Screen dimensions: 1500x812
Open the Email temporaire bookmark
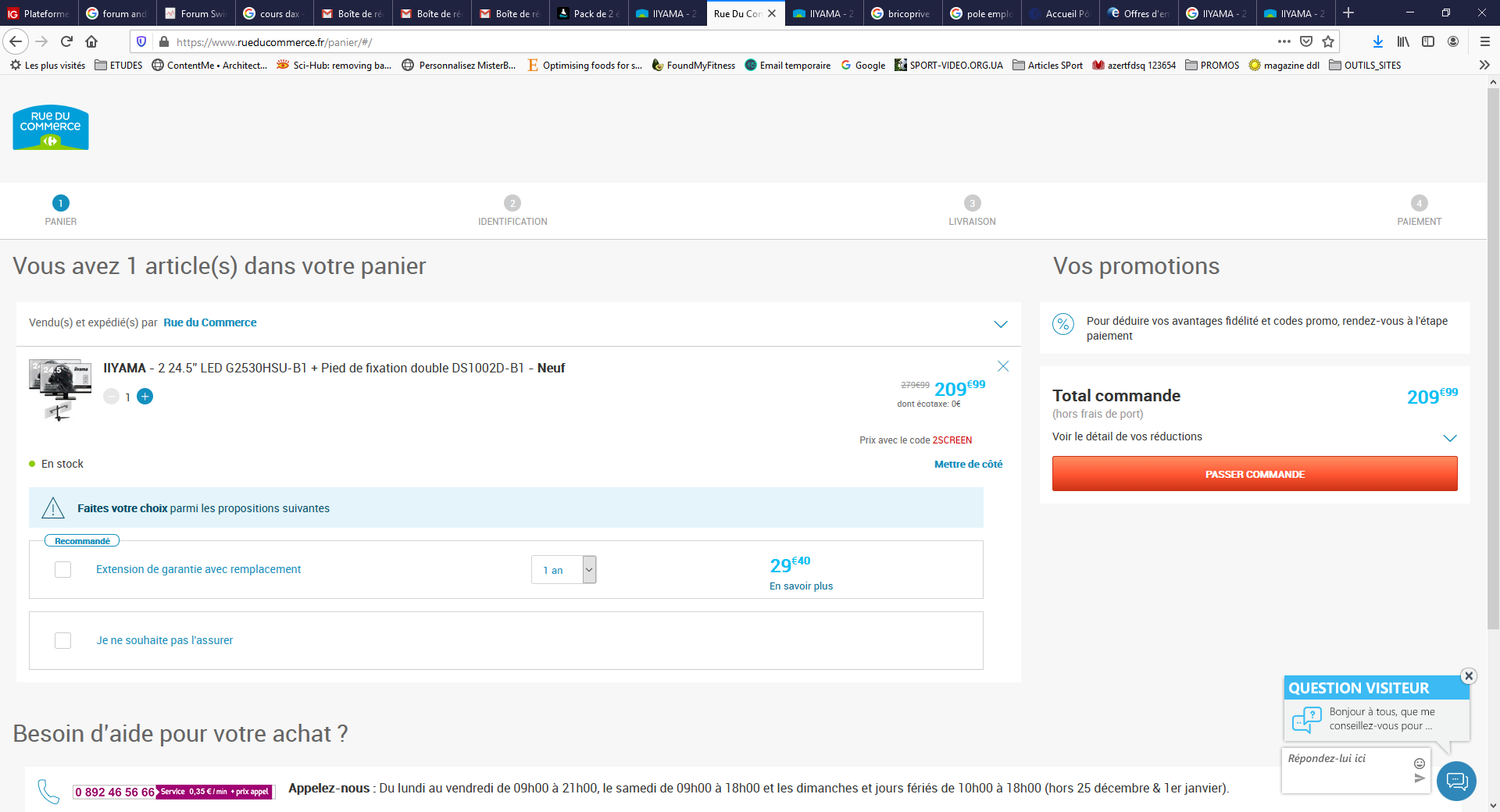[x=787, y=65]
